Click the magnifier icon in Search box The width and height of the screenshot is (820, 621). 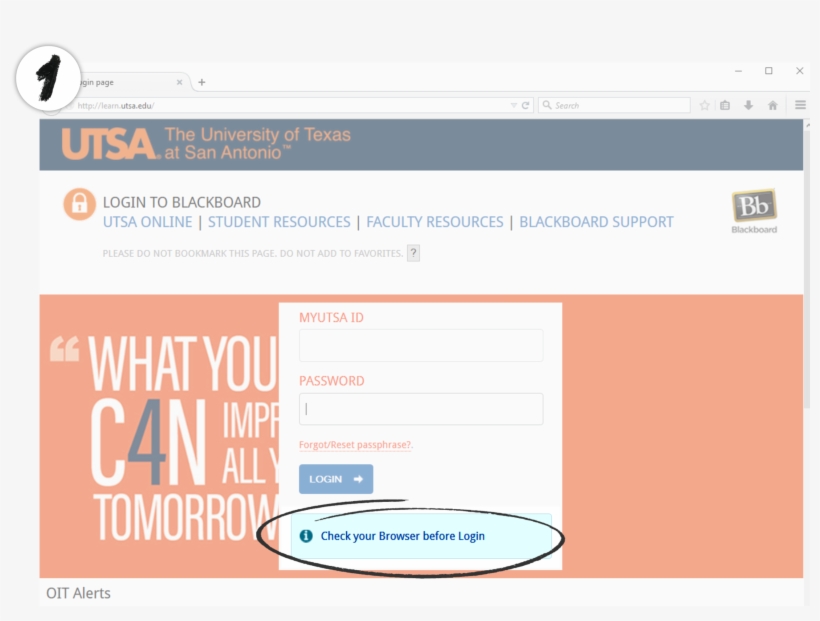pyautogui.click(x=547, y=105)
